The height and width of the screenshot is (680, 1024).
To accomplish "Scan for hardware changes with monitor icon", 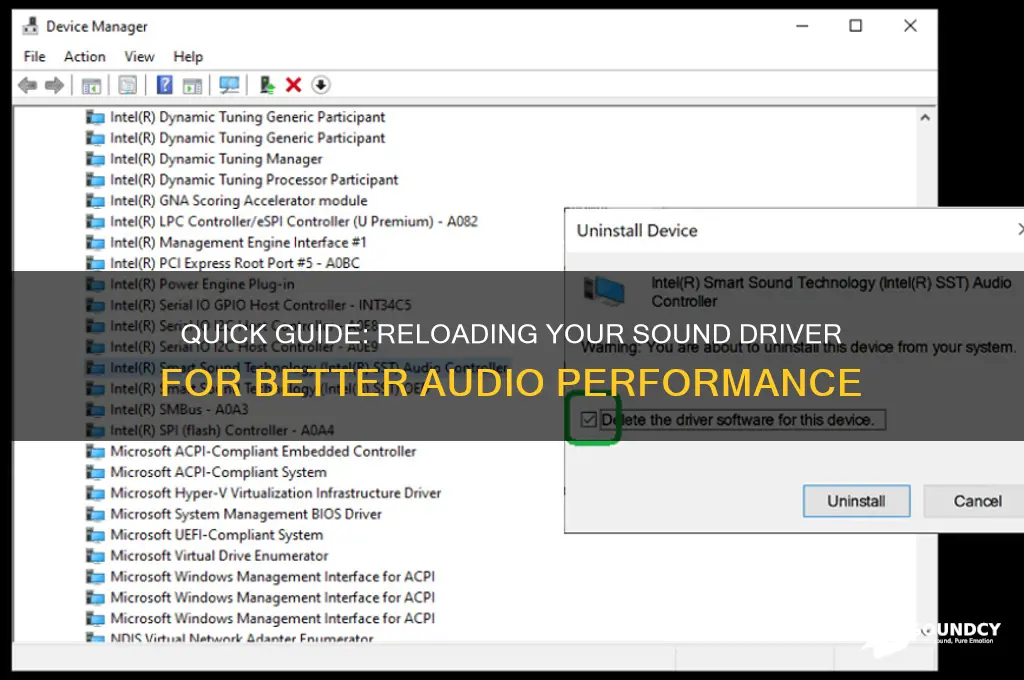I will (x=229, y=85).
